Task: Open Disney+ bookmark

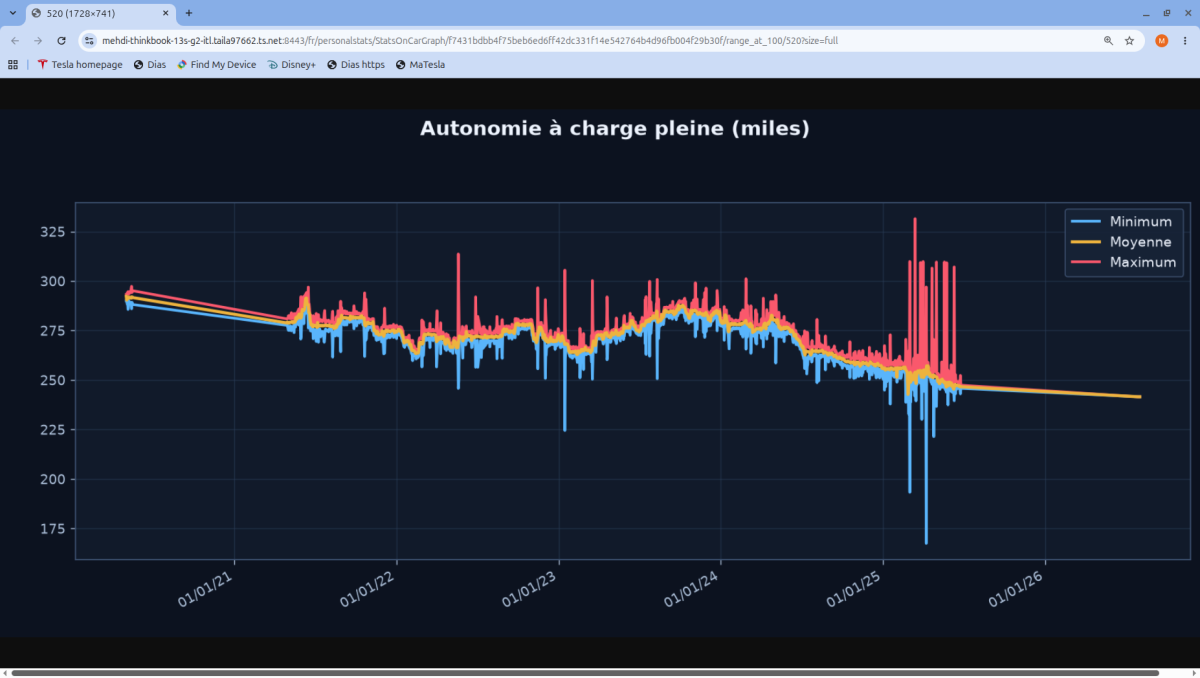Action: click(291, 64)
